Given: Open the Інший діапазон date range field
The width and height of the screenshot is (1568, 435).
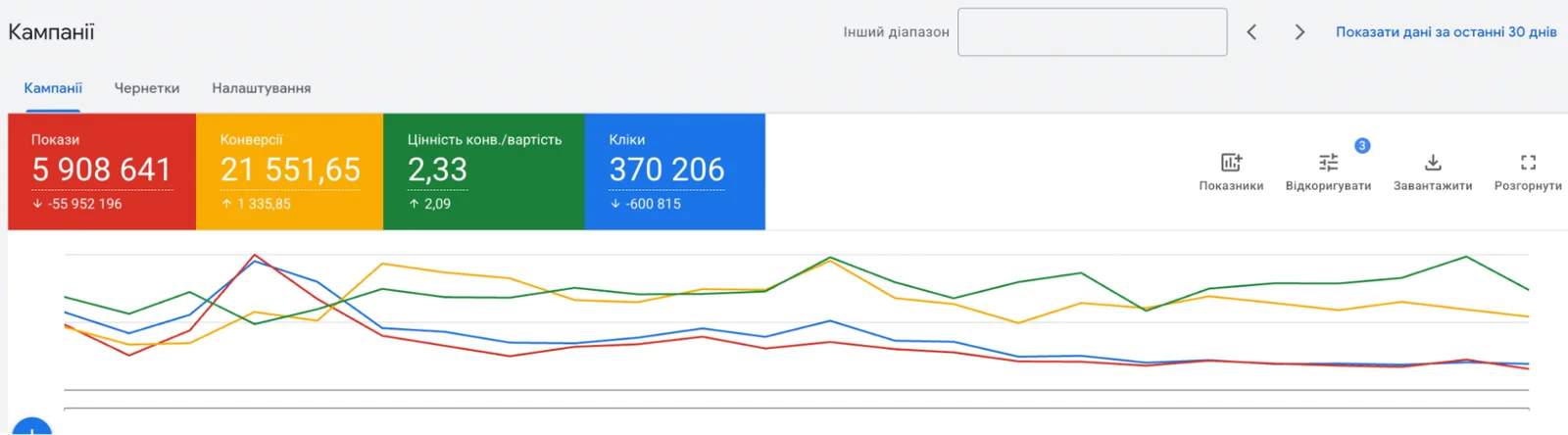Looking at the screenshot, I should 1092,32.
